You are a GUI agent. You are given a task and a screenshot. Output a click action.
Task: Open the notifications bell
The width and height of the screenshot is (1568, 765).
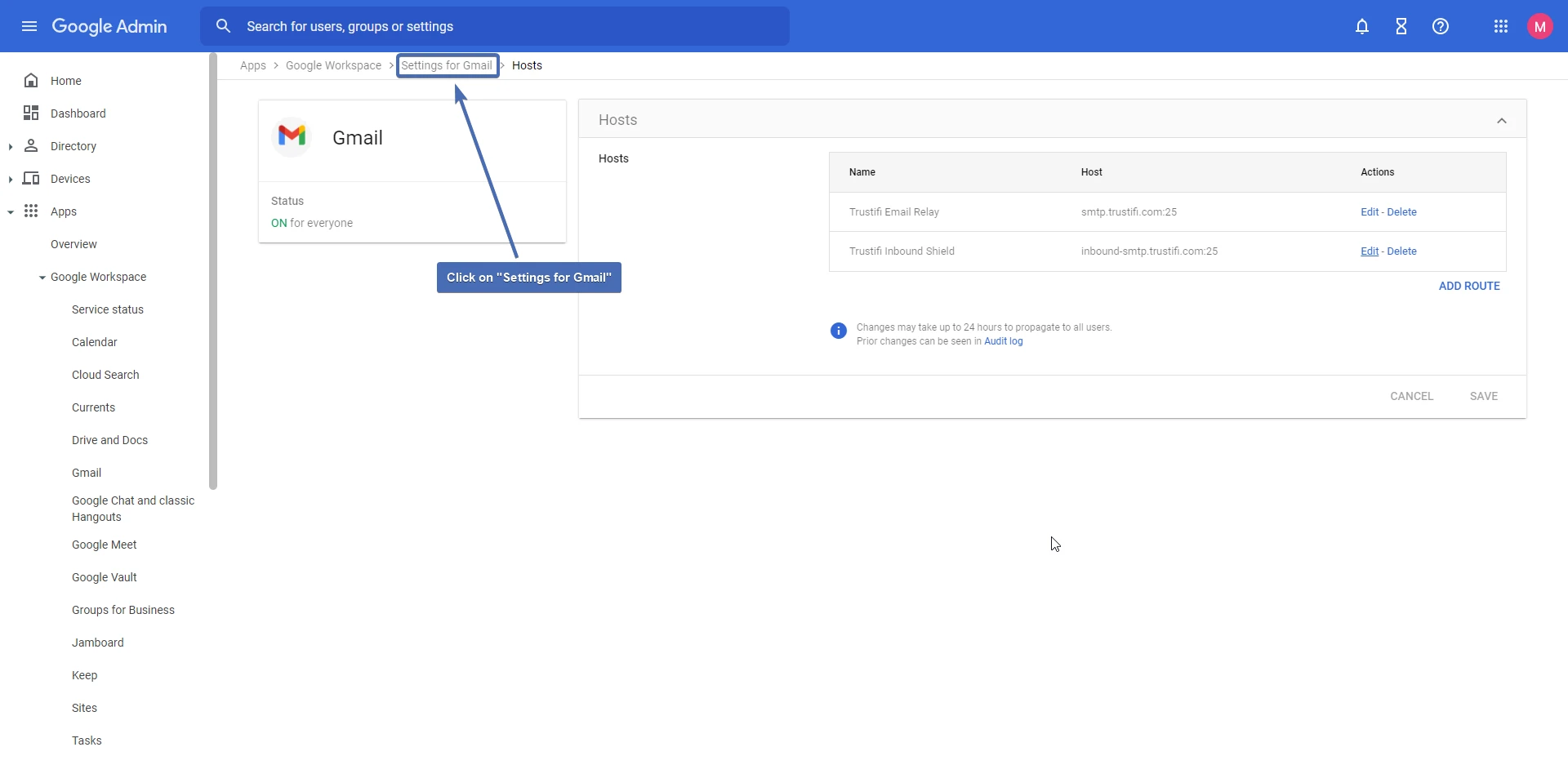(x=1362, y=26)
